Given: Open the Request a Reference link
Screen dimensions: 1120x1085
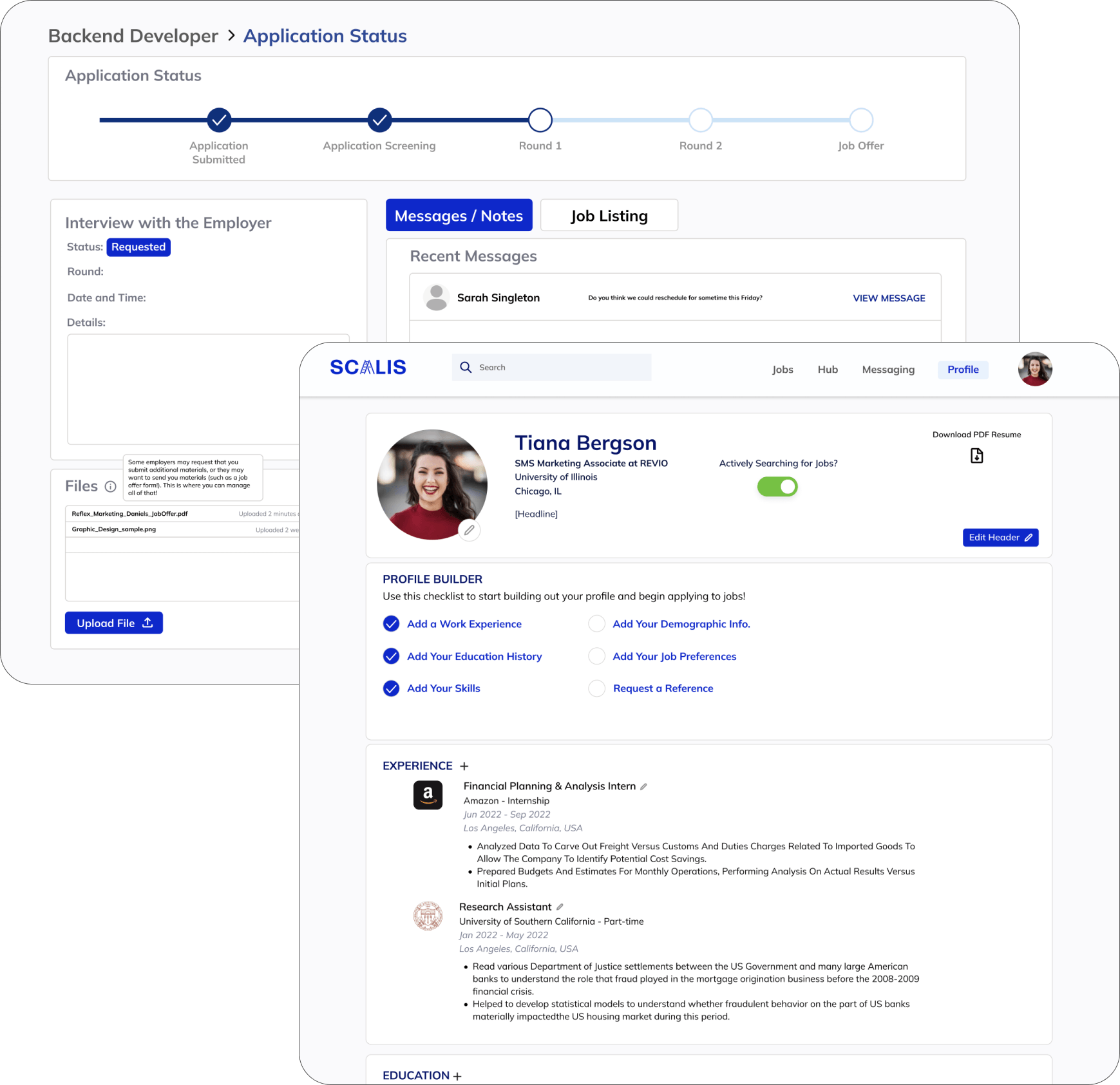Looking at the screenshot, I should 663,688.
